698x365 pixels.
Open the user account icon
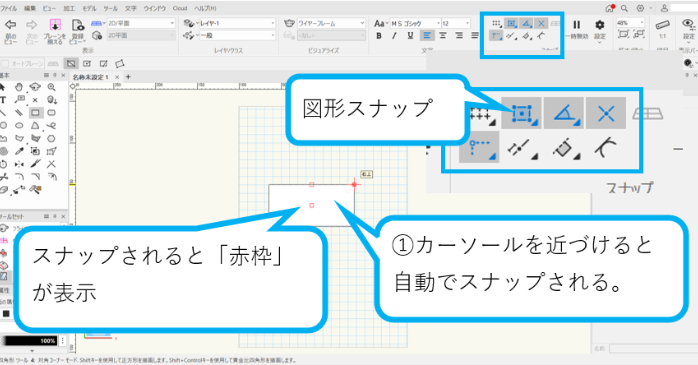(x=664, y=8)
